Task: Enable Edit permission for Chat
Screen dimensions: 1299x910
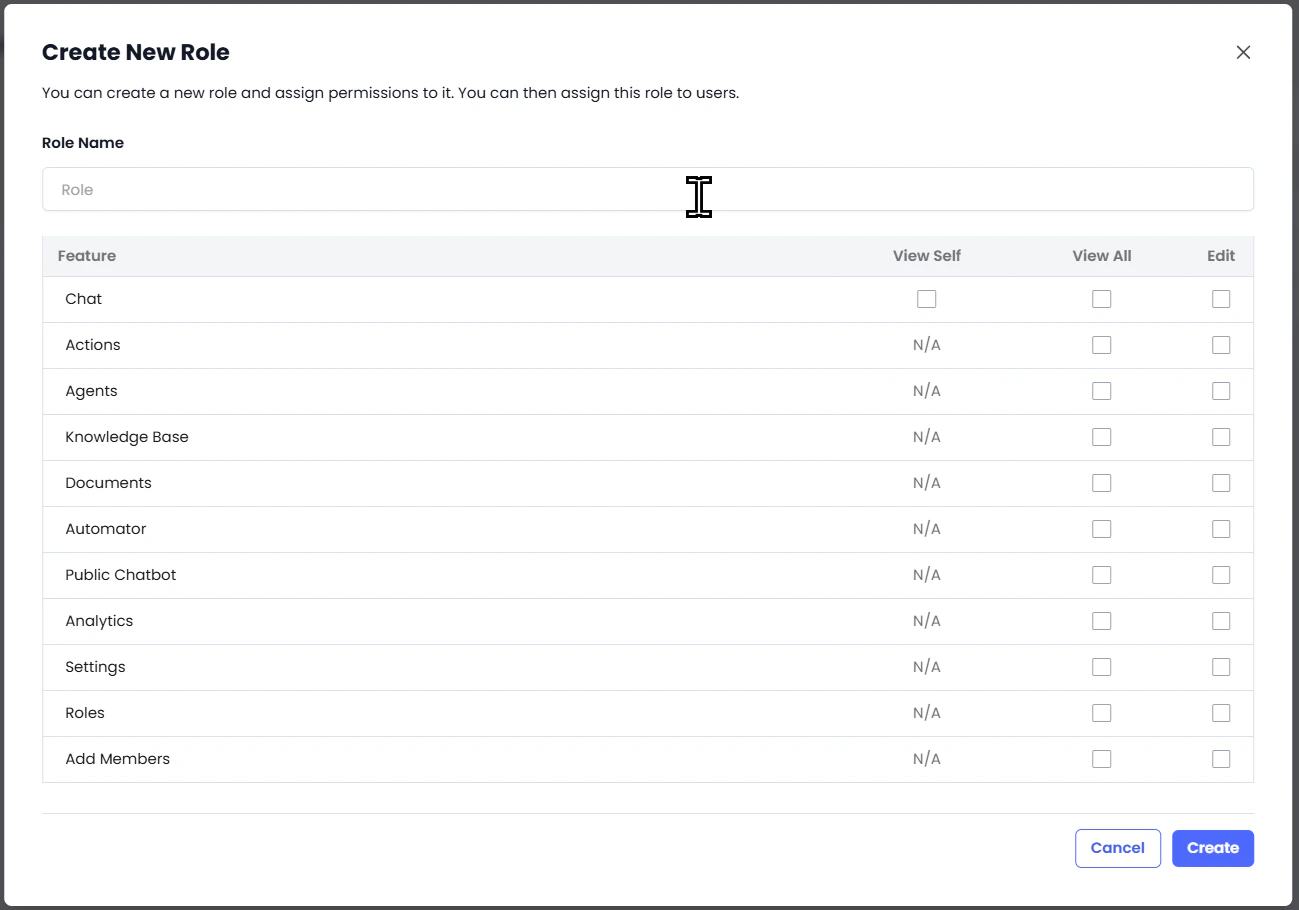Action: click(1221, 299)
